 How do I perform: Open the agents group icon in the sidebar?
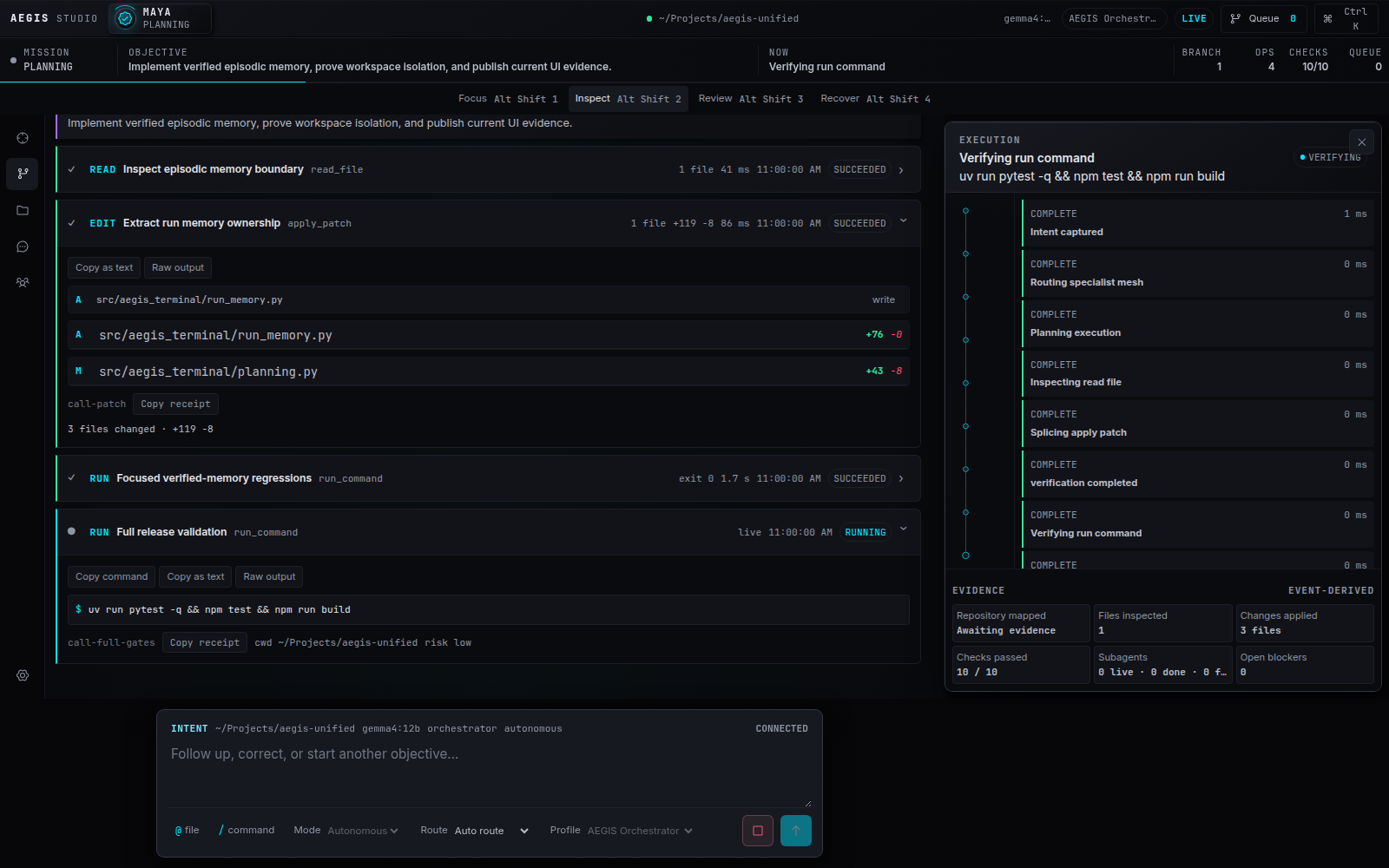pyautogui.click(x=23, y=283)
